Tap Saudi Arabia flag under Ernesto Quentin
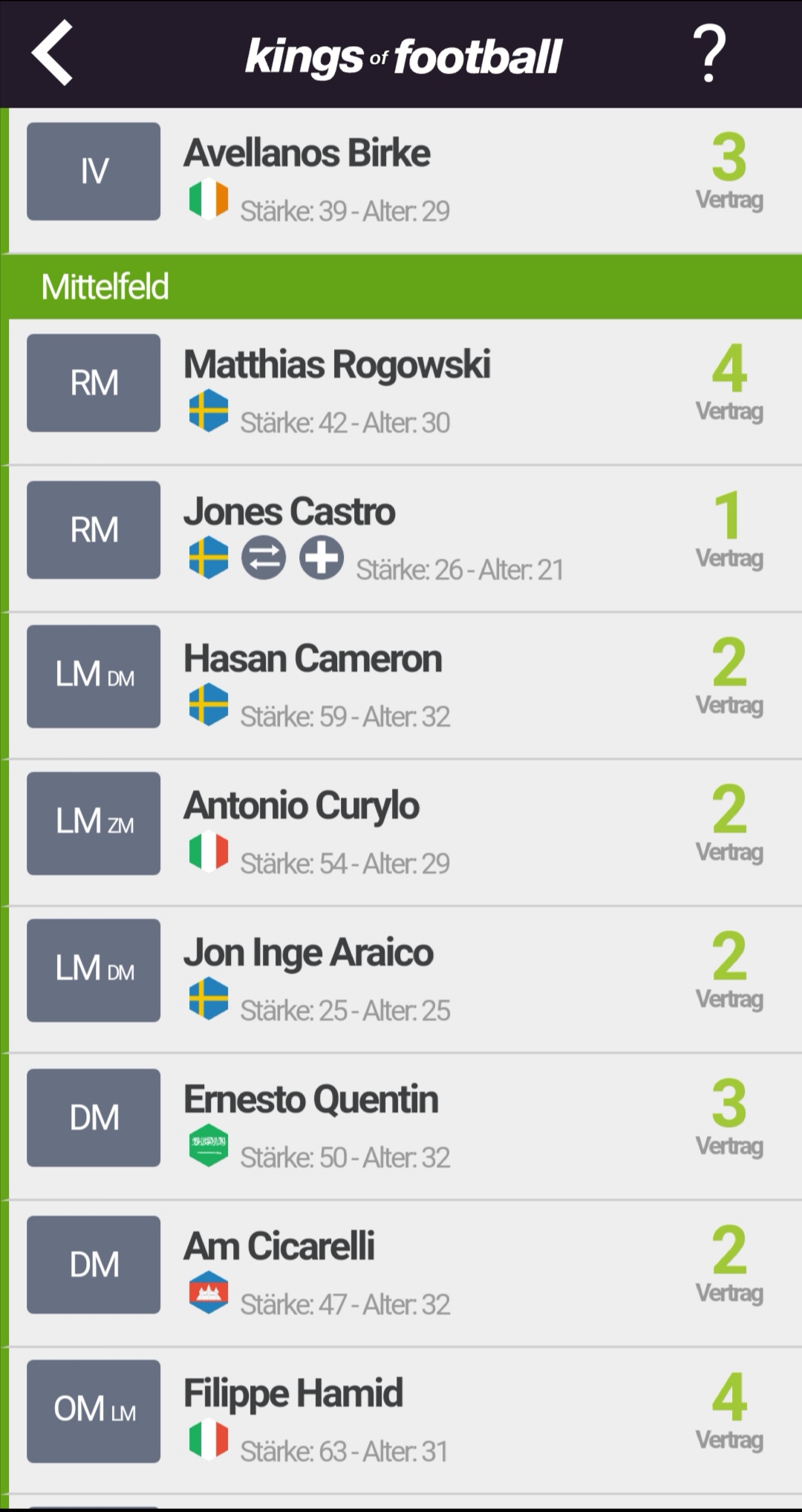This screenshot has height=1512, width=802. (x=209, y=1145)
